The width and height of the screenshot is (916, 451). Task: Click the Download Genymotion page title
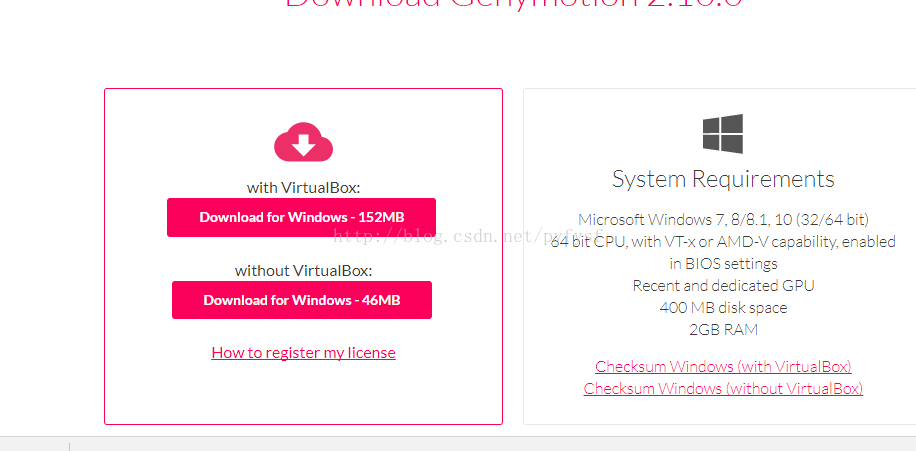click(514, 5)
